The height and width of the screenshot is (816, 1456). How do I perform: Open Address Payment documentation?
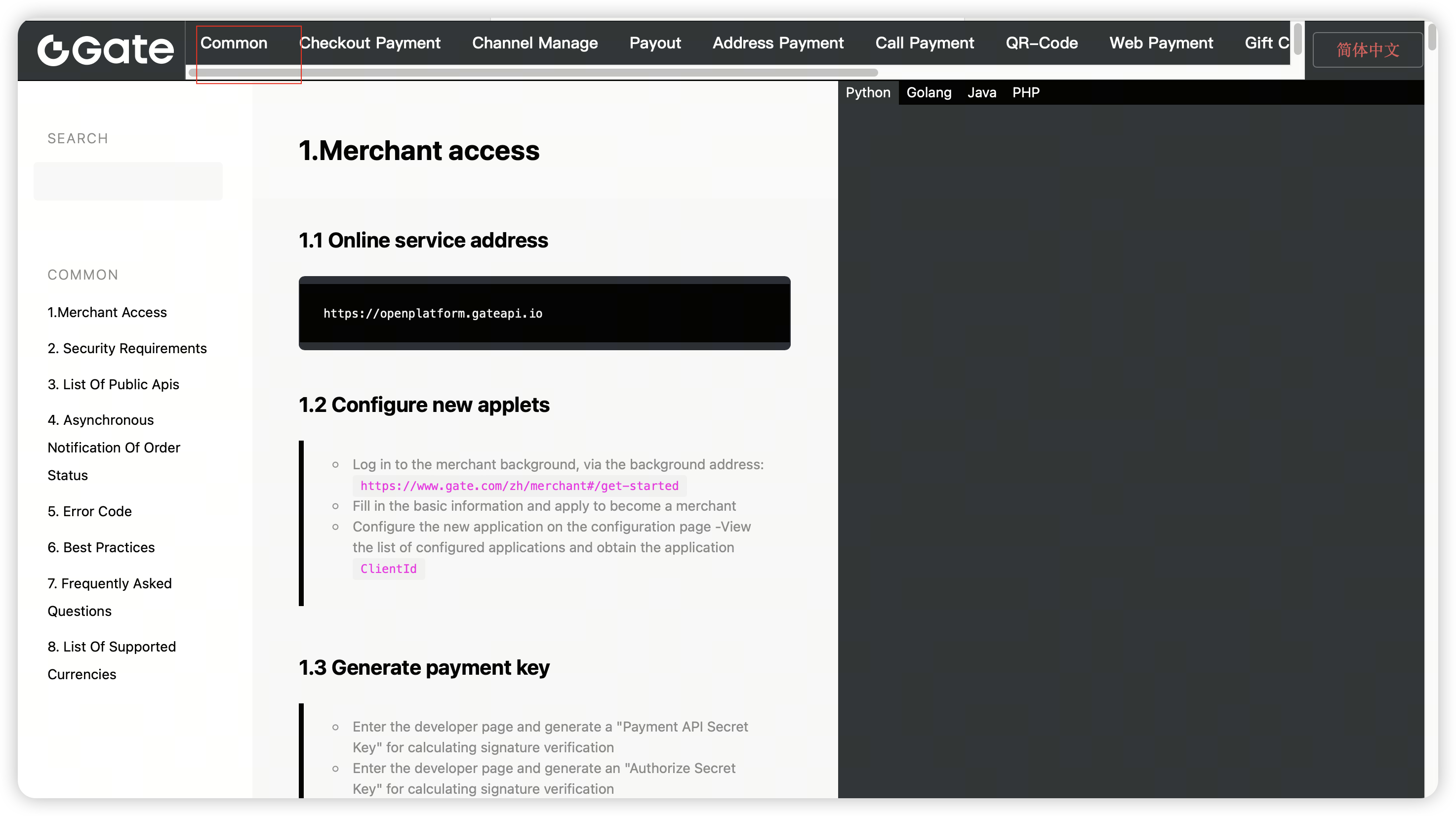click(x=777, y=43)
